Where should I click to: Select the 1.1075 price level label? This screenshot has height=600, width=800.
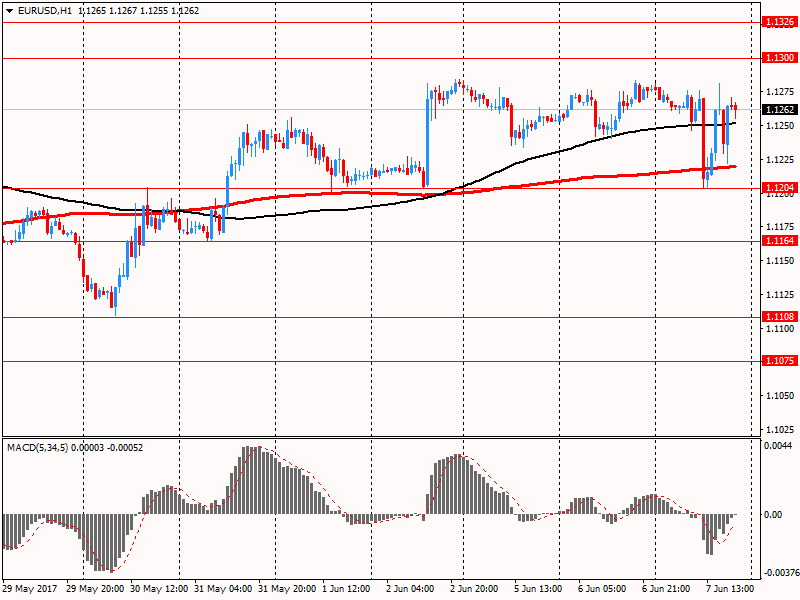coord(777,361)
